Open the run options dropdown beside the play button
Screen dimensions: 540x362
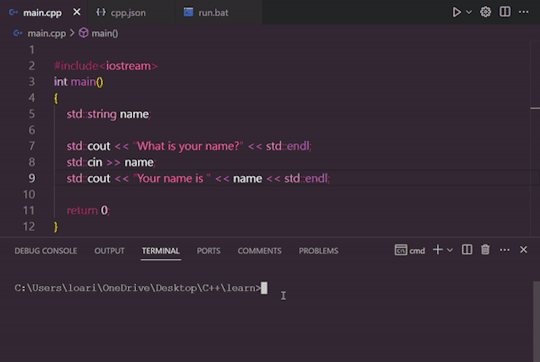[469, 12]
